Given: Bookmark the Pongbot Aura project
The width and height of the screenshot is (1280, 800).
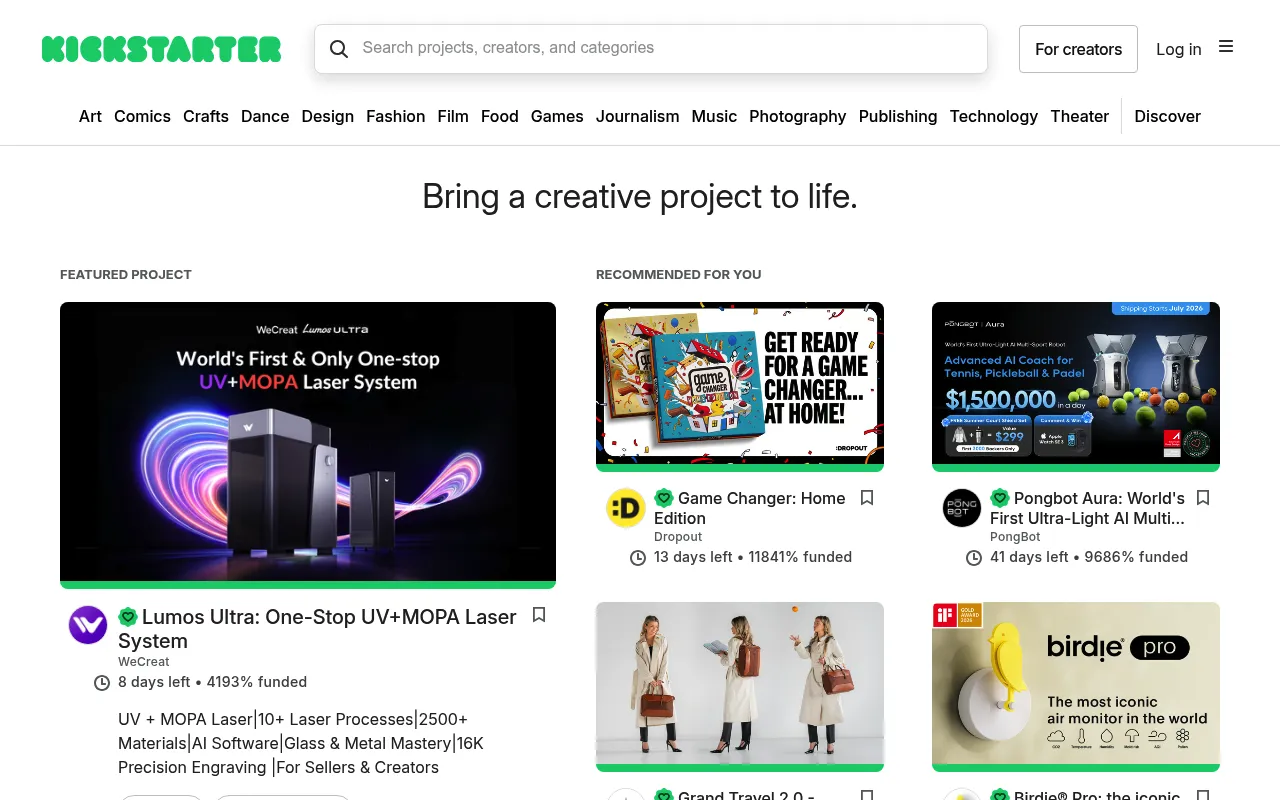Looking at the screenshot, I should tap(1203, 498).
